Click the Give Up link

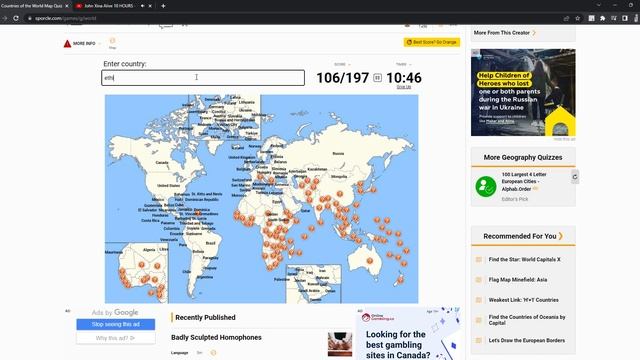pyautogui.click(x=404, y=87)
